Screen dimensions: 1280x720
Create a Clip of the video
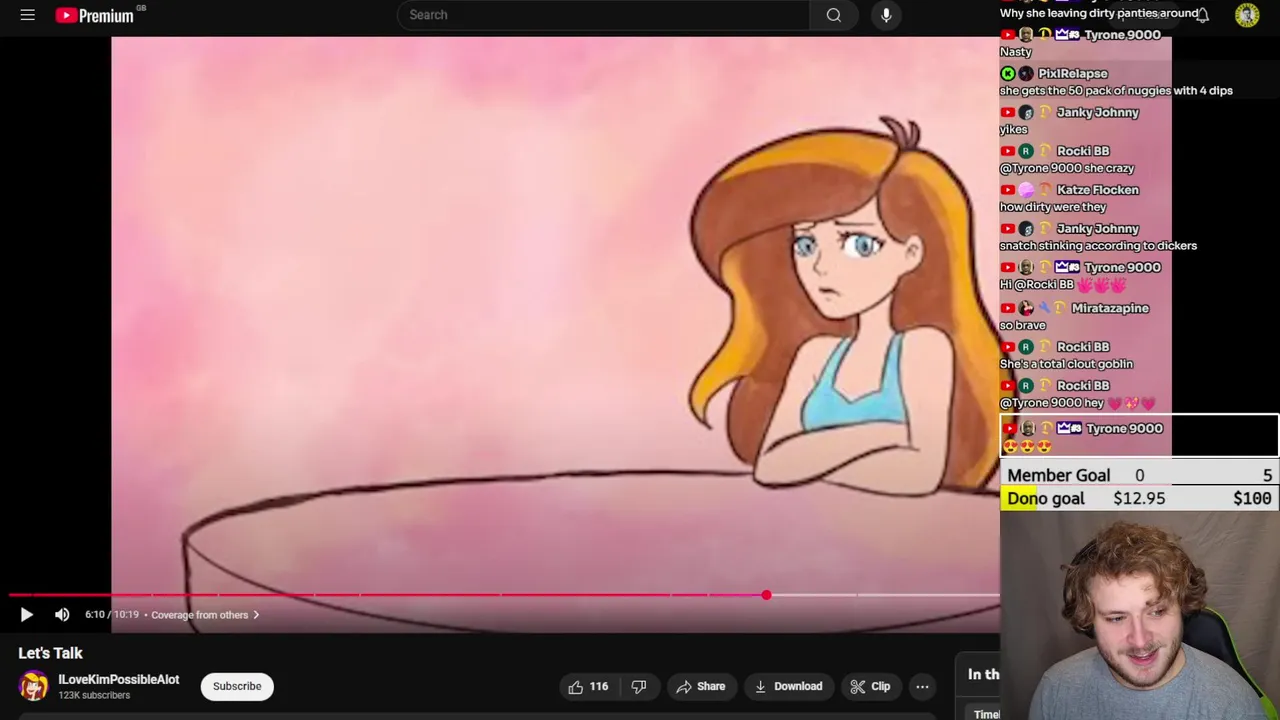pyautogui.click(x=870, y=686)
